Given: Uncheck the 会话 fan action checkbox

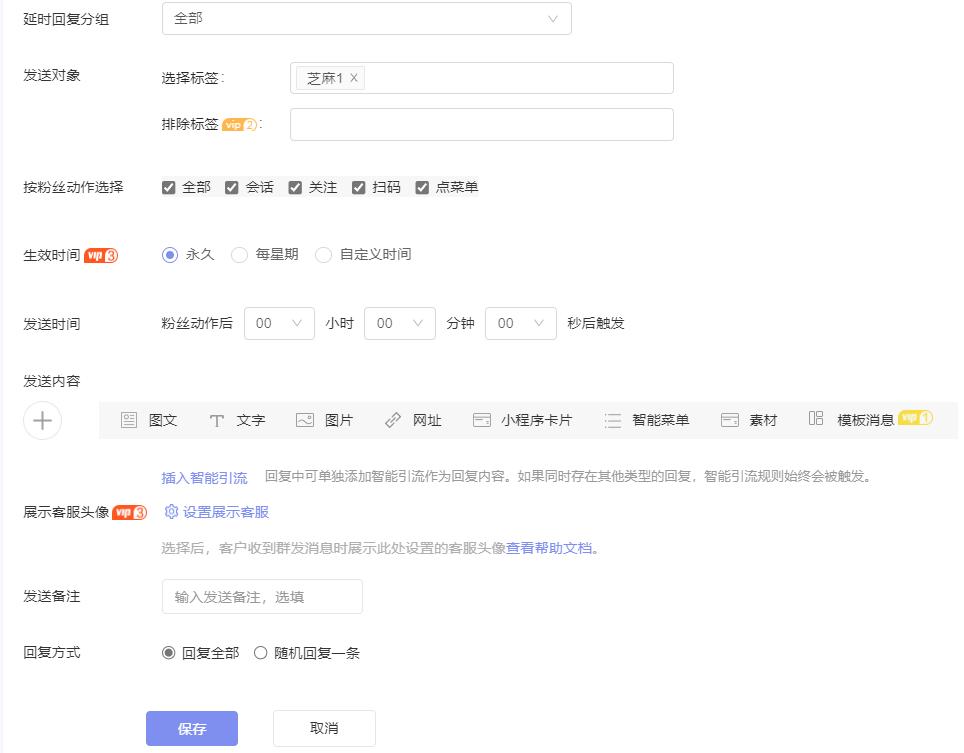Looking at the screenshot, I should pyautogui.click(x=231, y=186).
